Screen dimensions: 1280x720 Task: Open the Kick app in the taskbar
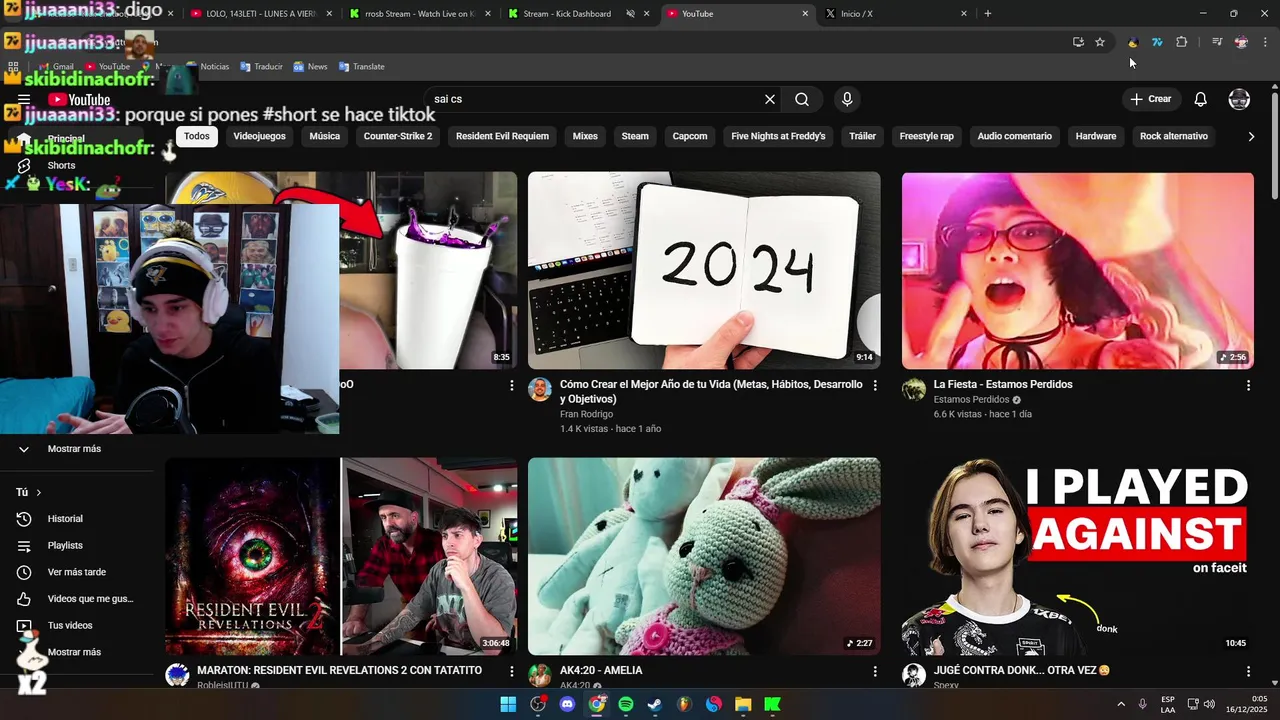[772, 704]
